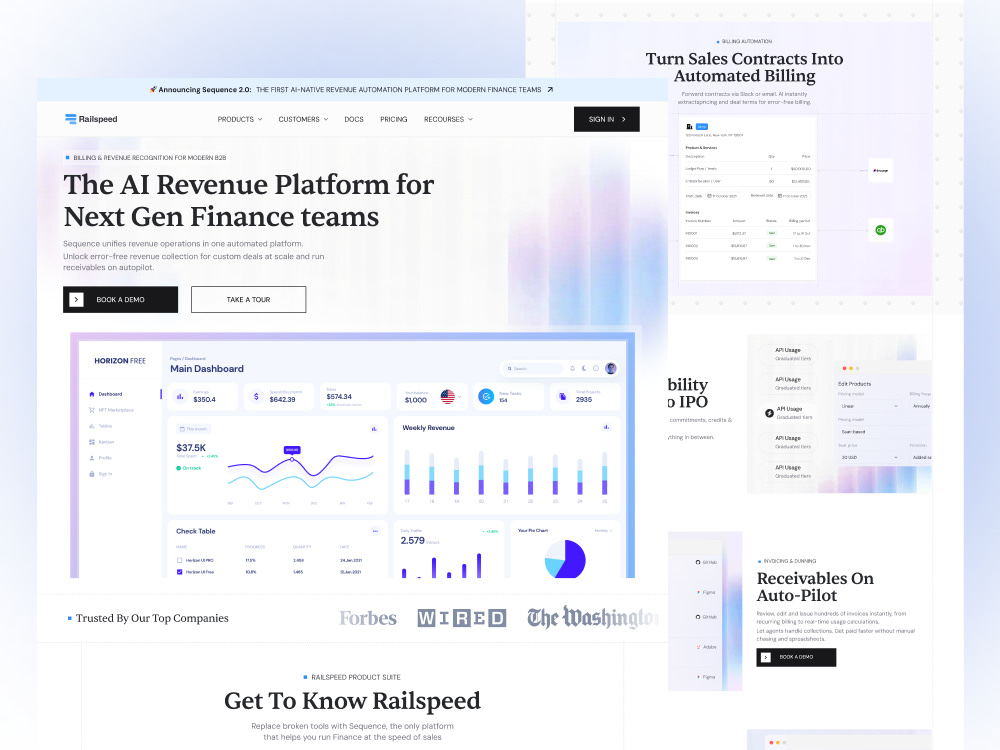Open Tables via its sidebar chart icon
This screenshot has height=750, width=1000.
point(92,426)
